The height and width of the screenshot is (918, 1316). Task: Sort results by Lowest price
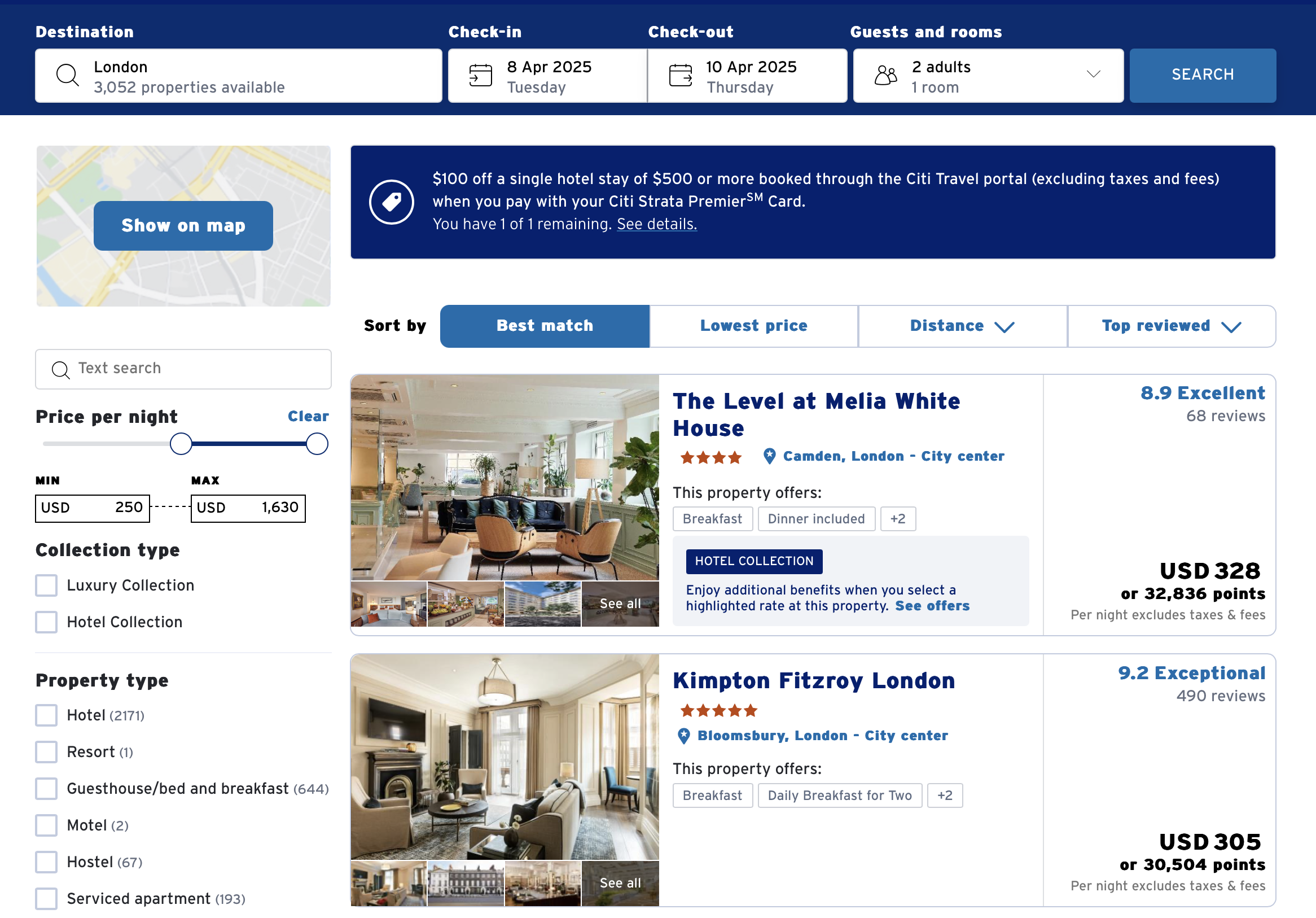point(754,326)
